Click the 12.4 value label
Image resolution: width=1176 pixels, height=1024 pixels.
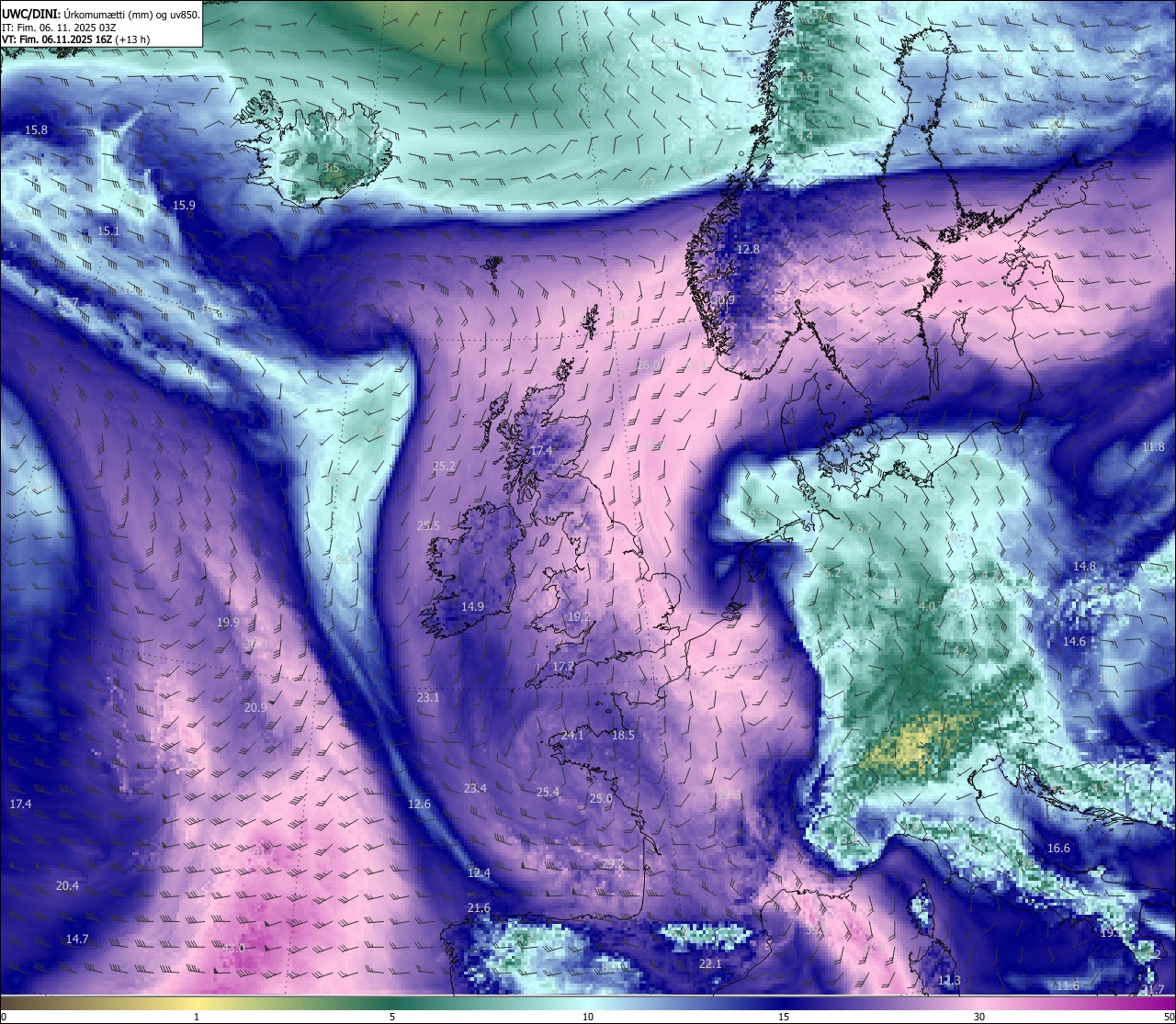(x=479, y=873)
